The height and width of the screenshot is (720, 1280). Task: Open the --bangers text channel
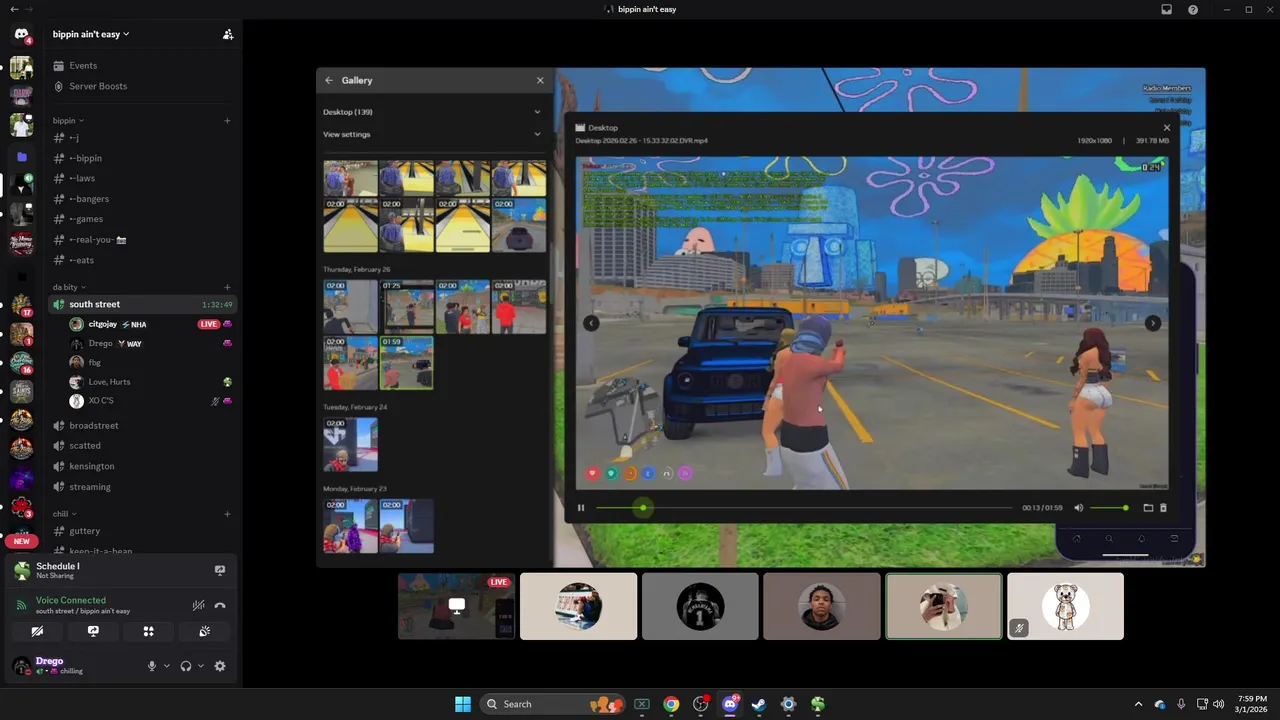point(140,199)
